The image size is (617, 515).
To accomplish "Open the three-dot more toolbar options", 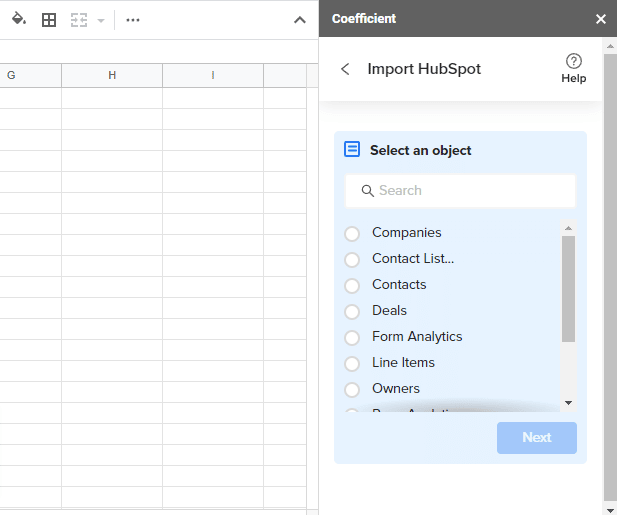I will (x=133, y=20).
